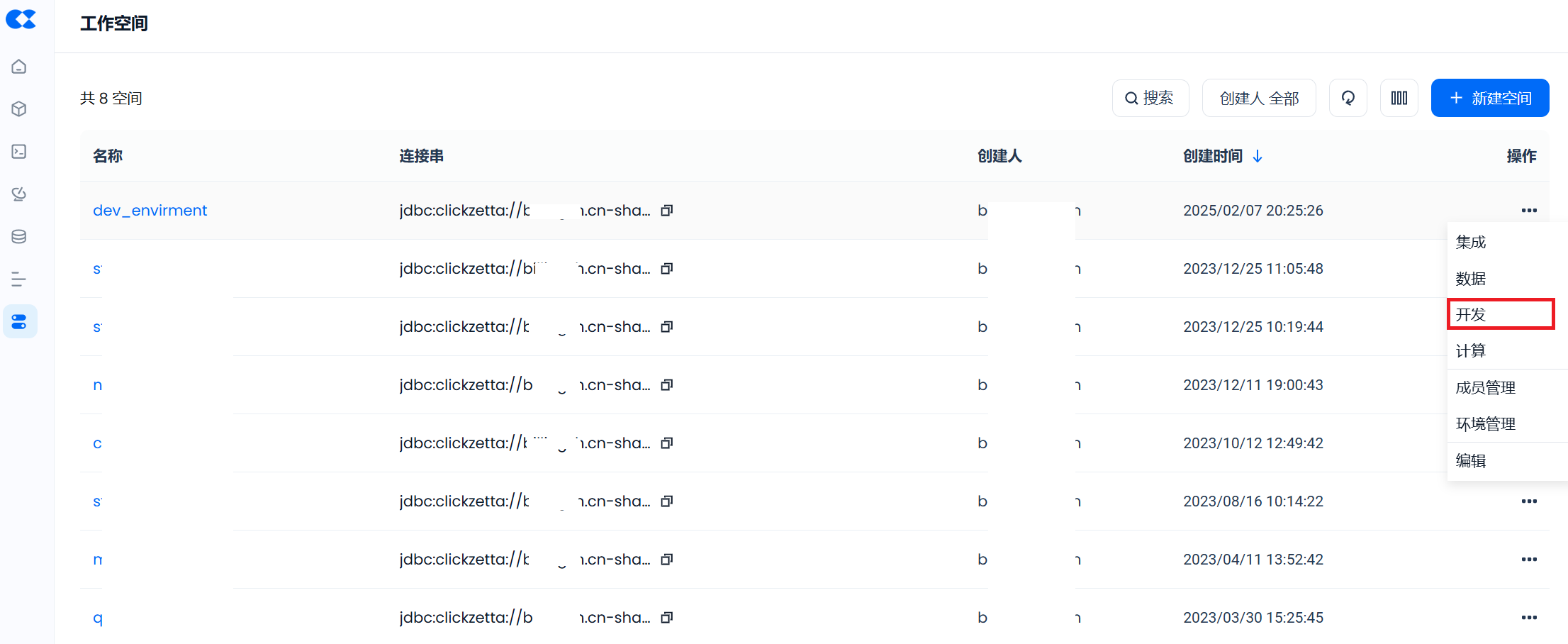
Task: Click the refresh icon button
Action: [x=1348, y=98]
